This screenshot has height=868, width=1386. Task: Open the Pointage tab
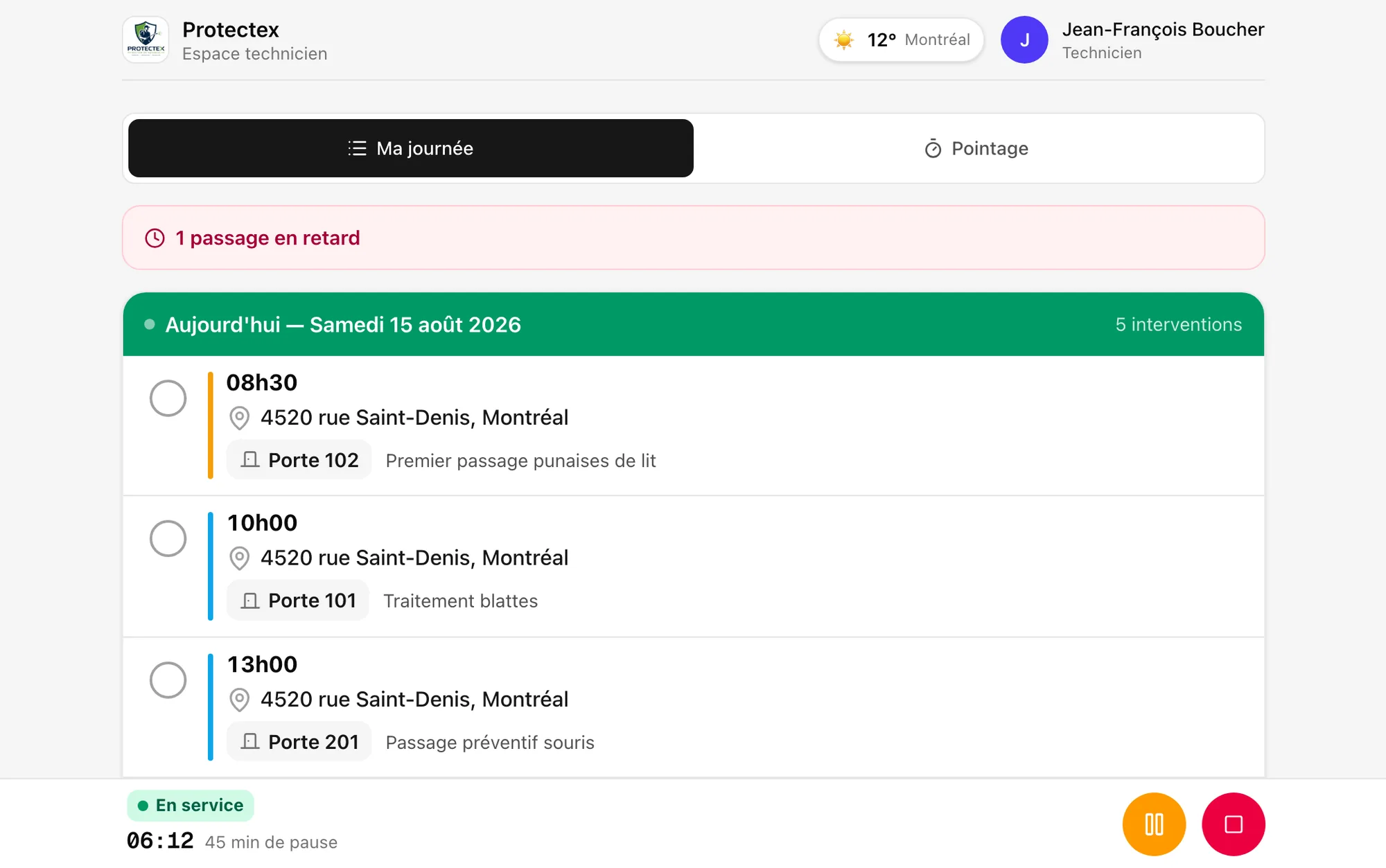click(976, 148)
